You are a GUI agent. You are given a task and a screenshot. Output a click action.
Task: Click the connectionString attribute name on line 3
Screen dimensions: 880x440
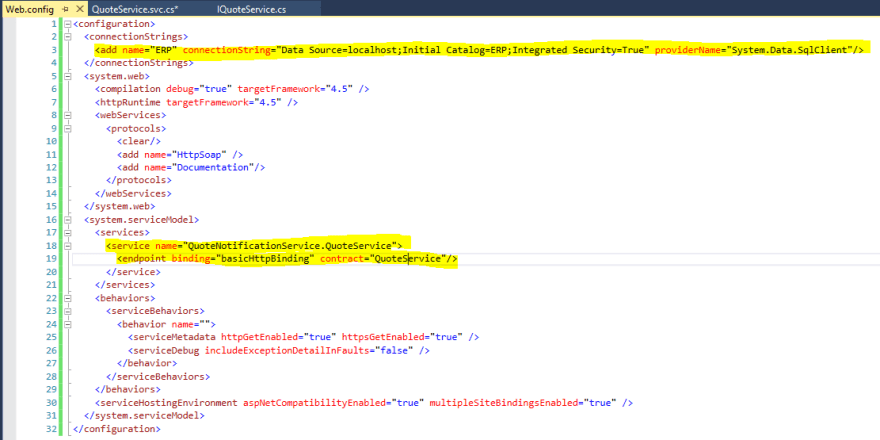(227, 50)
